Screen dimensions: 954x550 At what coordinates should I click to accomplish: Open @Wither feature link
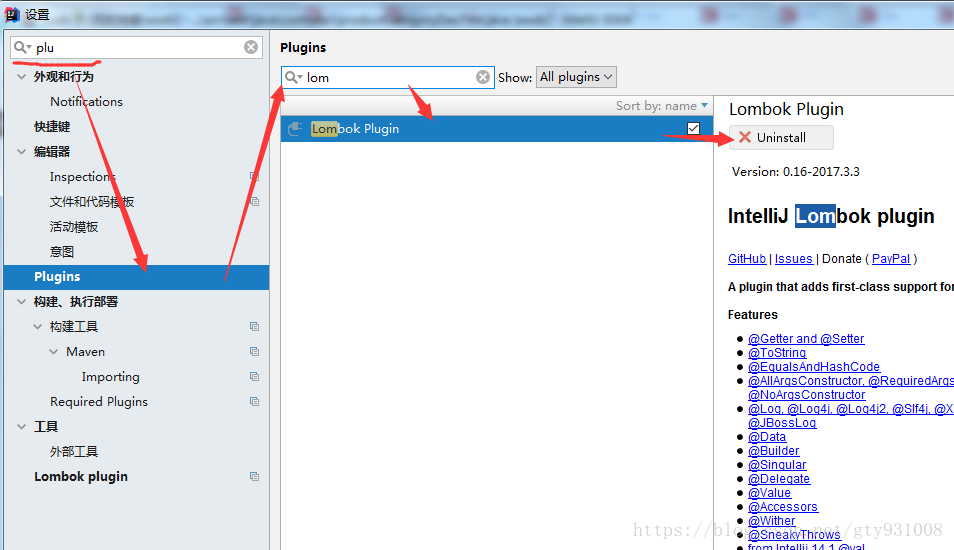(771, 521)
